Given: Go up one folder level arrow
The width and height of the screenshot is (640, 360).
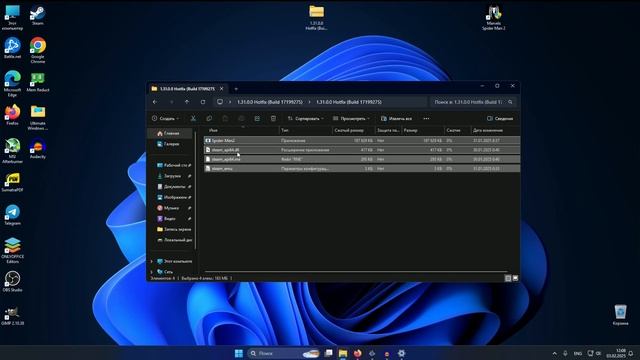Looking at the screenshot, I should pos(187,102).
